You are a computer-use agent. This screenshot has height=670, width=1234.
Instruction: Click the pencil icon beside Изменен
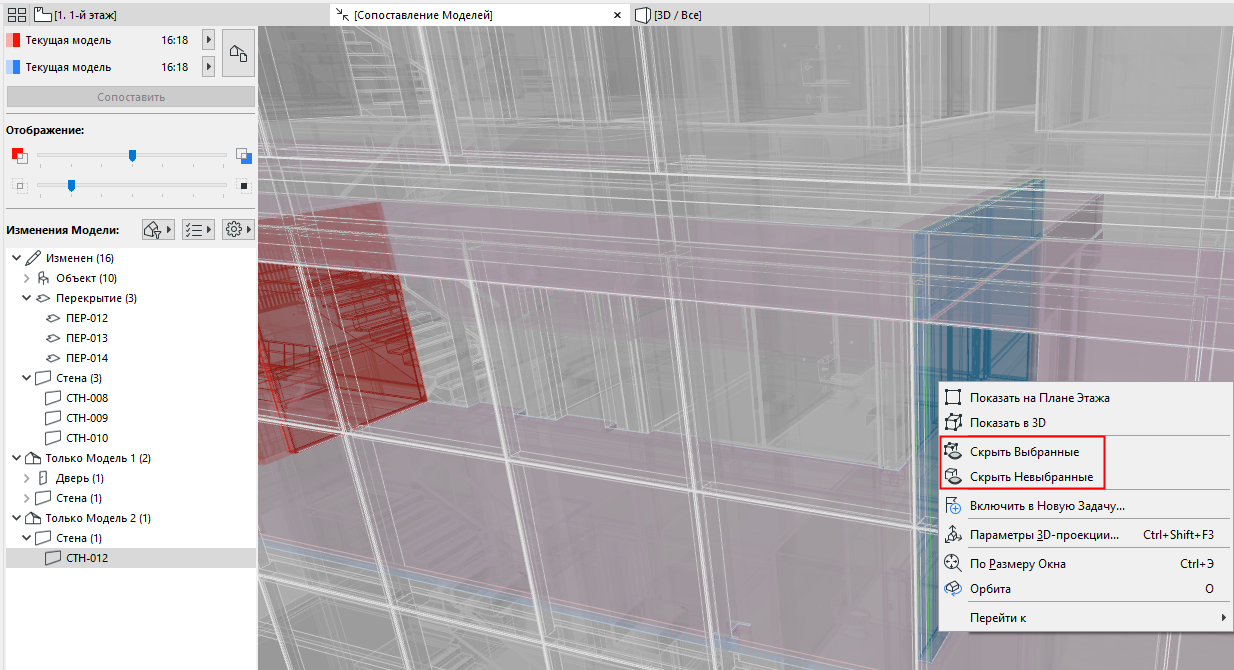click(x=33, y=258)
